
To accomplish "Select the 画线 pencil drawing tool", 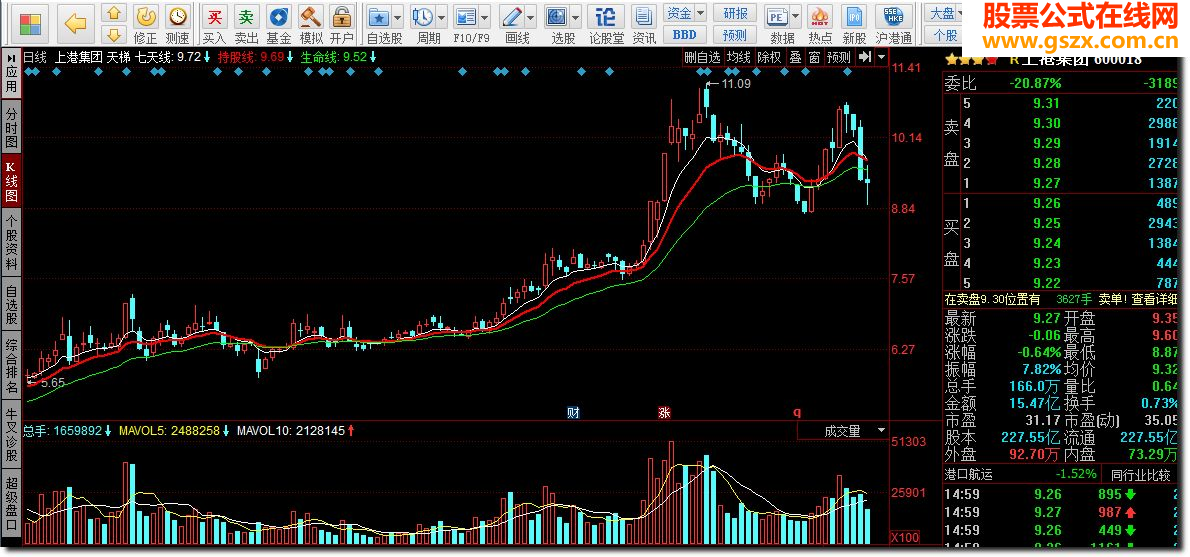I will click(512, 16).
